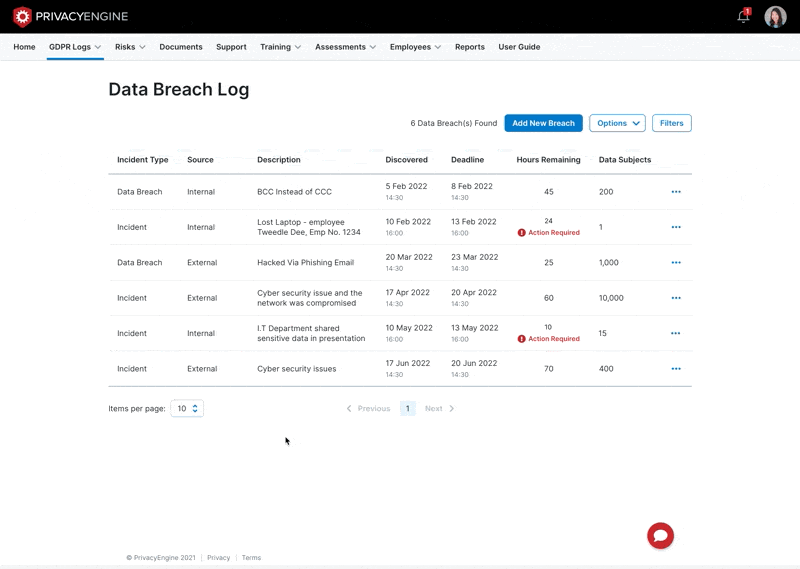Image resolution: width=800 pixels, height=569 pixels.
Task: Open the Reports page
Action: pos(470,47)
